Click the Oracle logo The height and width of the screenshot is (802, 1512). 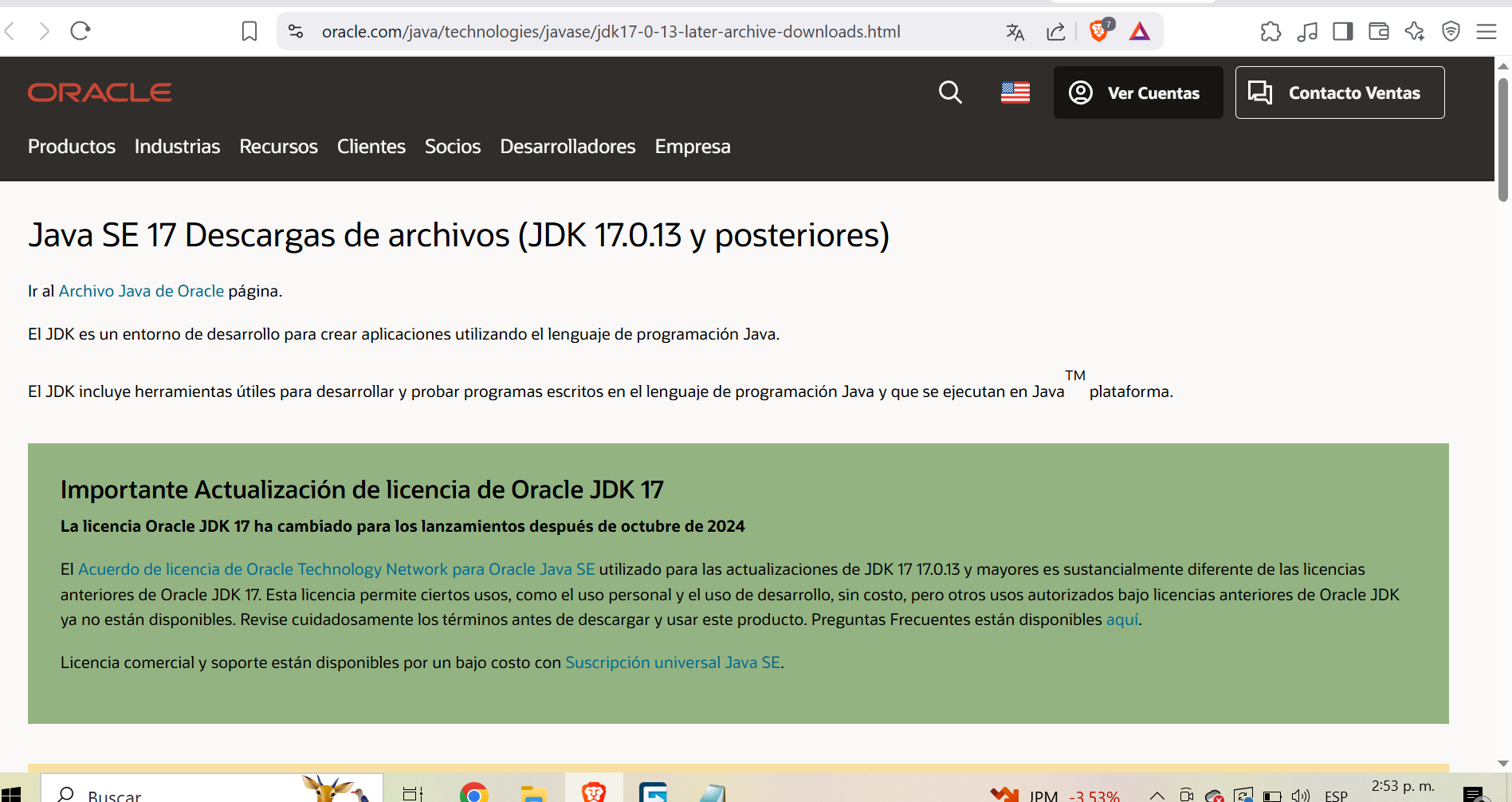click(100, 92)
